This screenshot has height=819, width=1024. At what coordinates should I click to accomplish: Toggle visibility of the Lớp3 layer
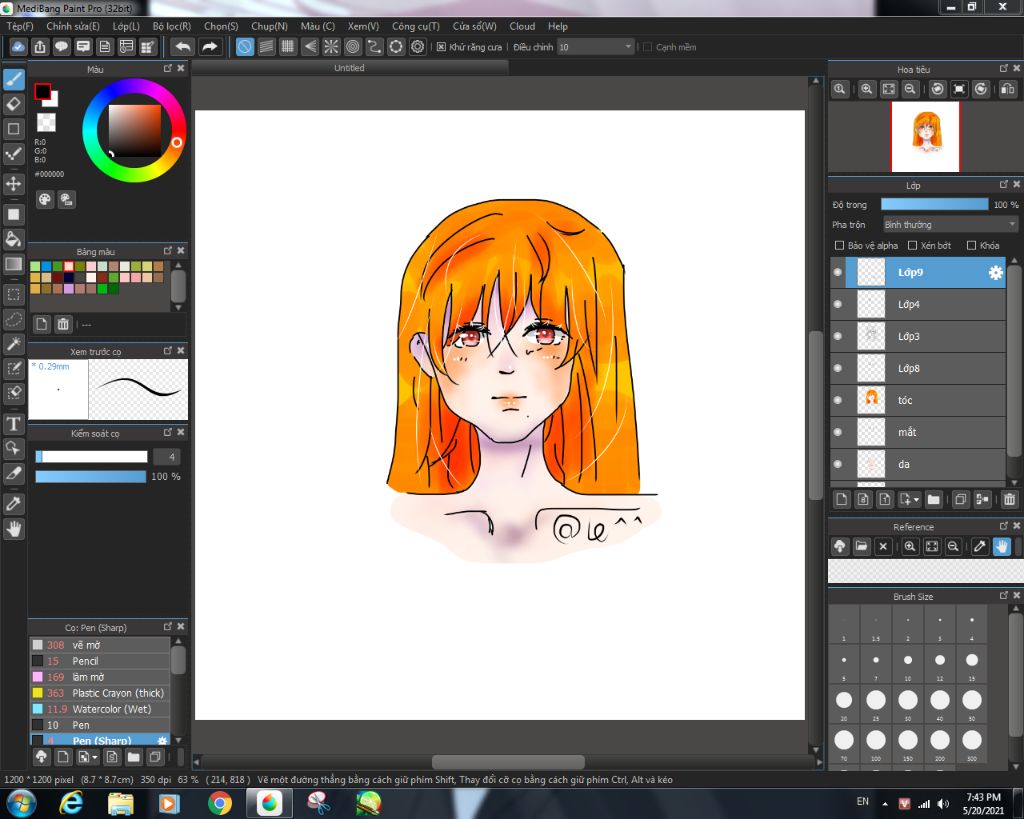(x=838, y=336)
